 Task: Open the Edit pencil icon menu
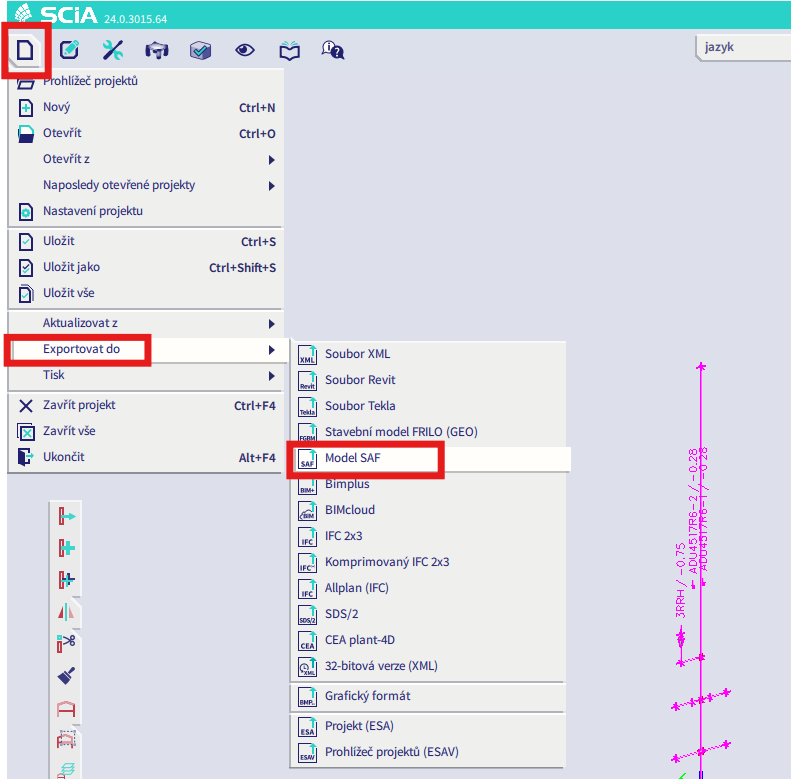(69, 50)
